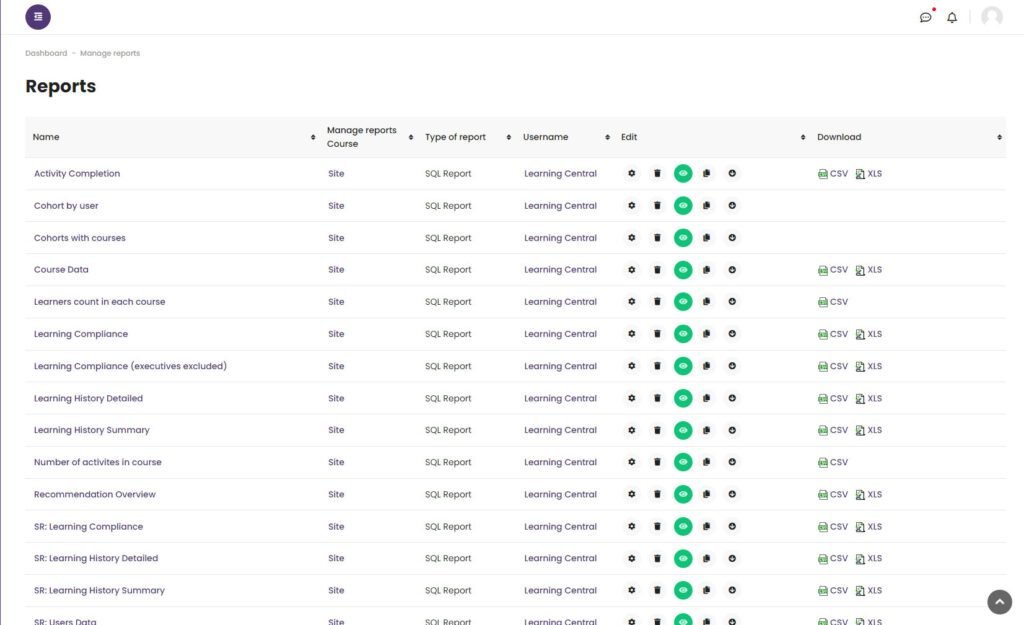Delete the Cohort by user report
Image resolution: width=1024 pixels, height=625 pixels.
[x=657, y=206]
